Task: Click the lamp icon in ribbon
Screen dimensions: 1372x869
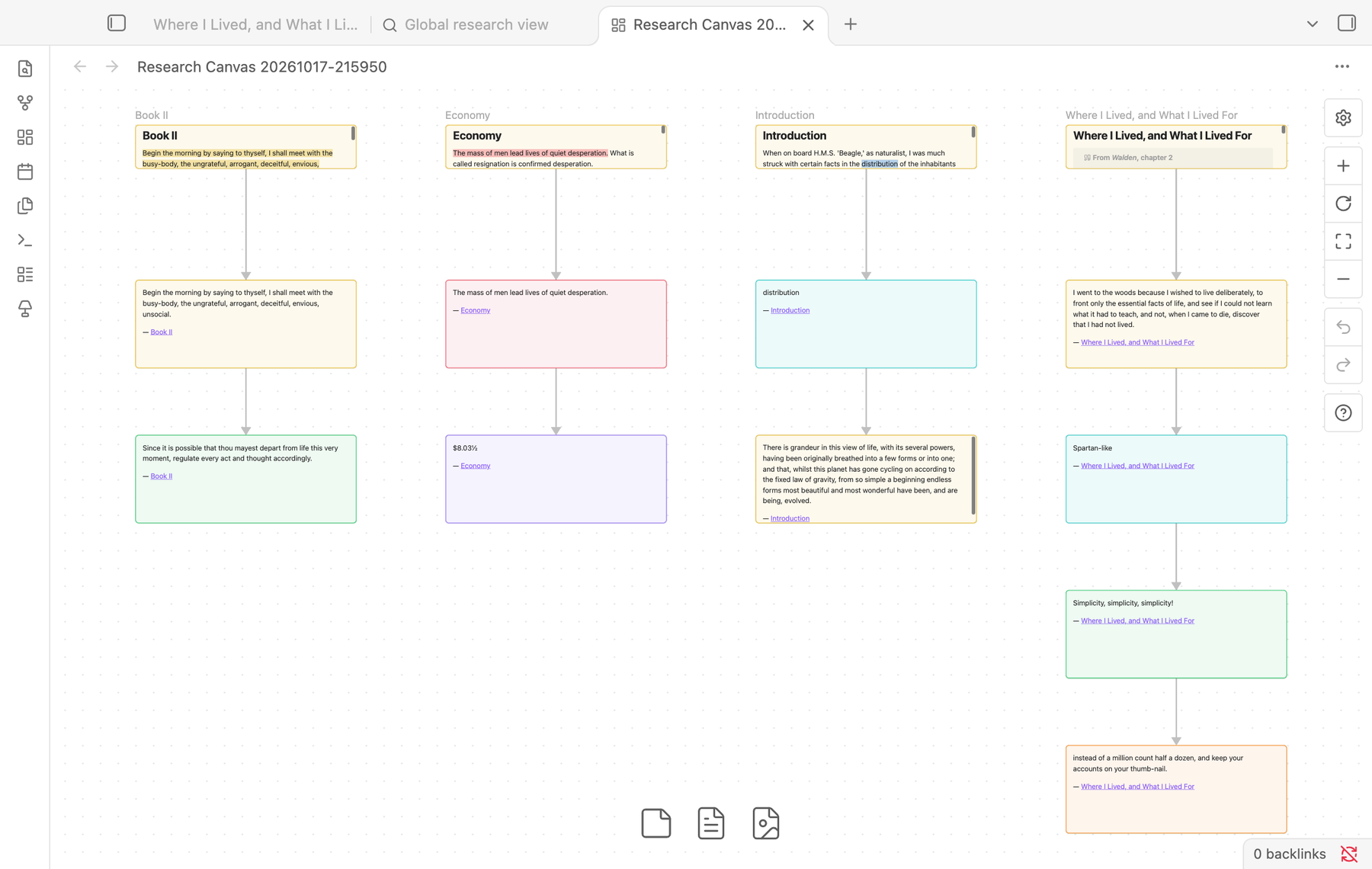Action: [x=25, y=309]
